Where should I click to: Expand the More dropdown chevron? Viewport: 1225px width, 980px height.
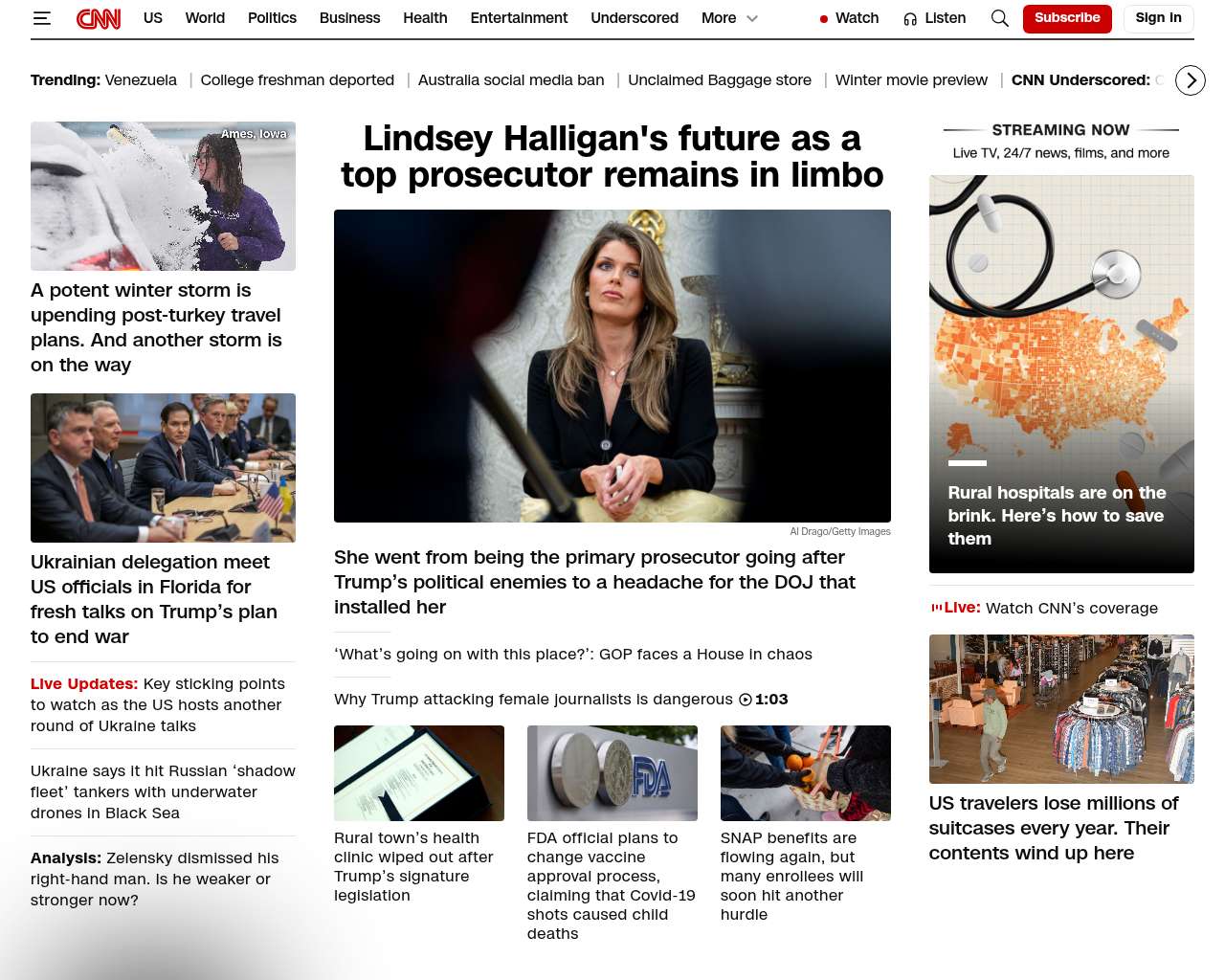(752, 18)
